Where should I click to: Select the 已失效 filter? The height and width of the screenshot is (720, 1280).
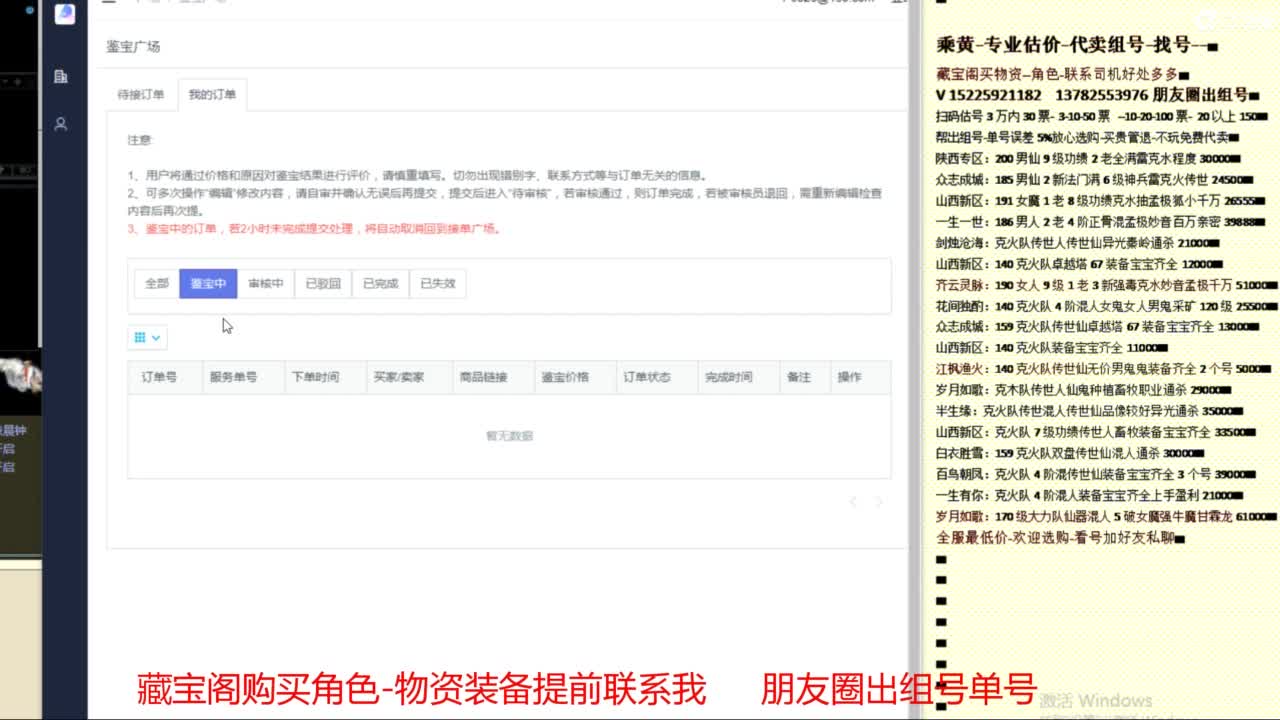pyautogui.click(x=438, y=283)
